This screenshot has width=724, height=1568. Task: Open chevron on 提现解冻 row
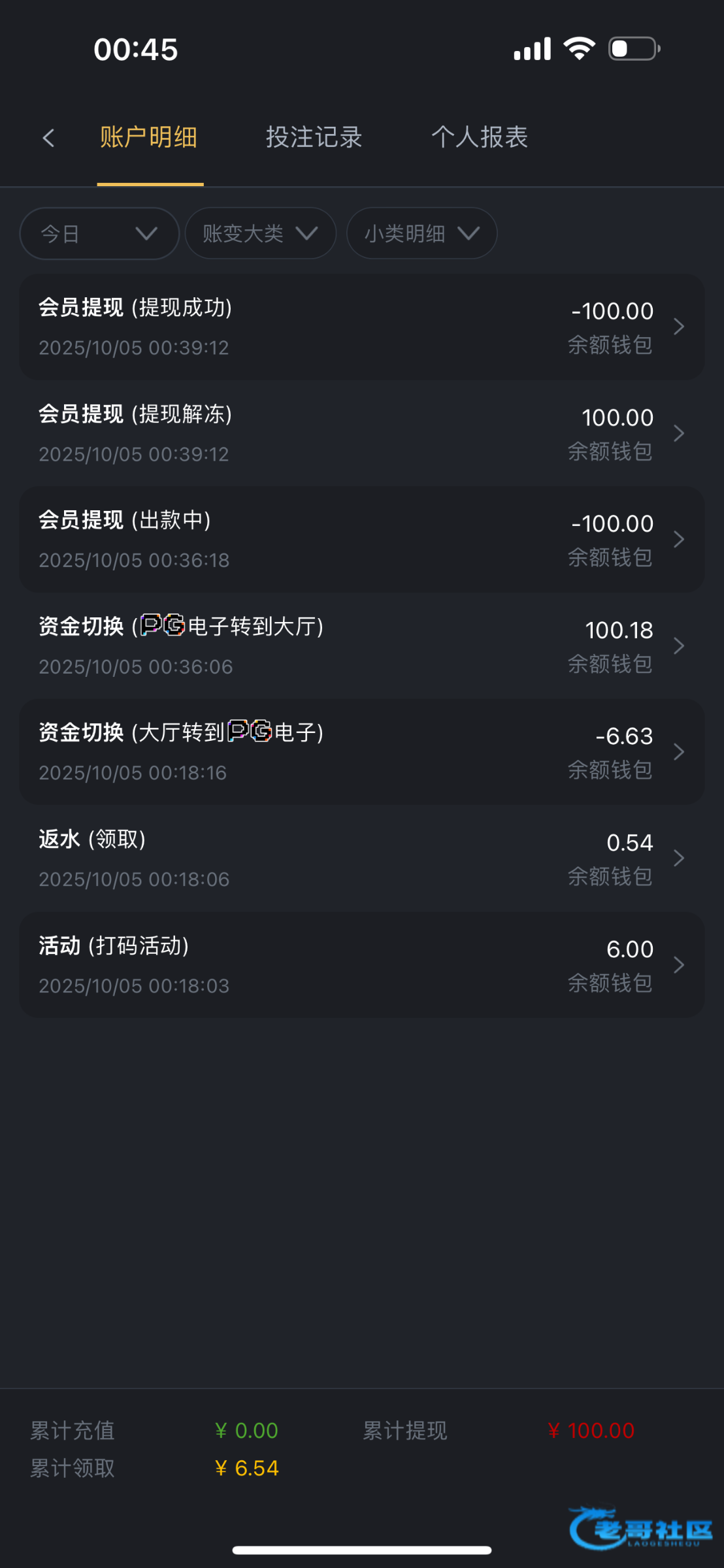point(679,433)
